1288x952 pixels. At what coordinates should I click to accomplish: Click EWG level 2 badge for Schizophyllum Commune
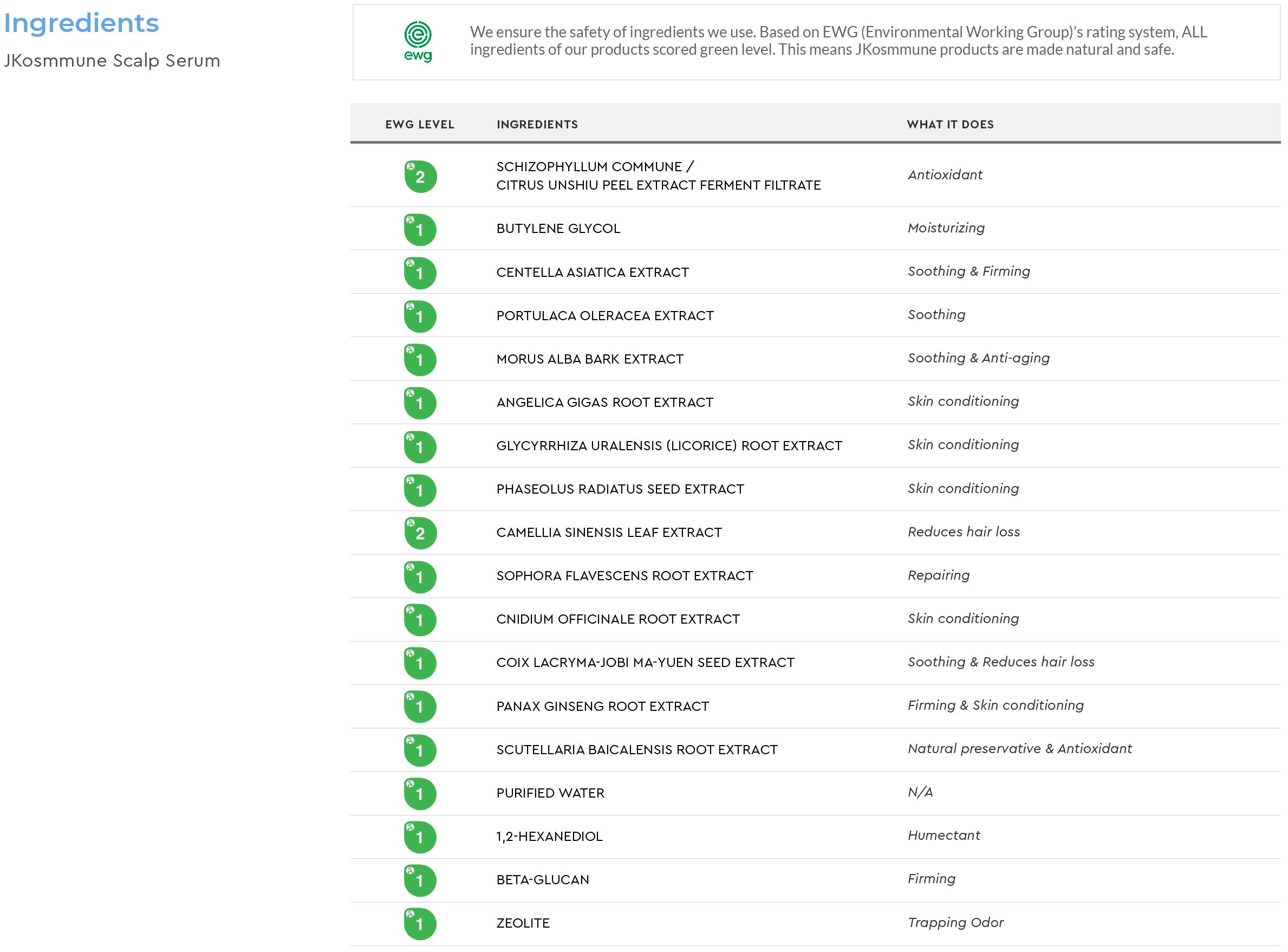click(x=420, y=176)
